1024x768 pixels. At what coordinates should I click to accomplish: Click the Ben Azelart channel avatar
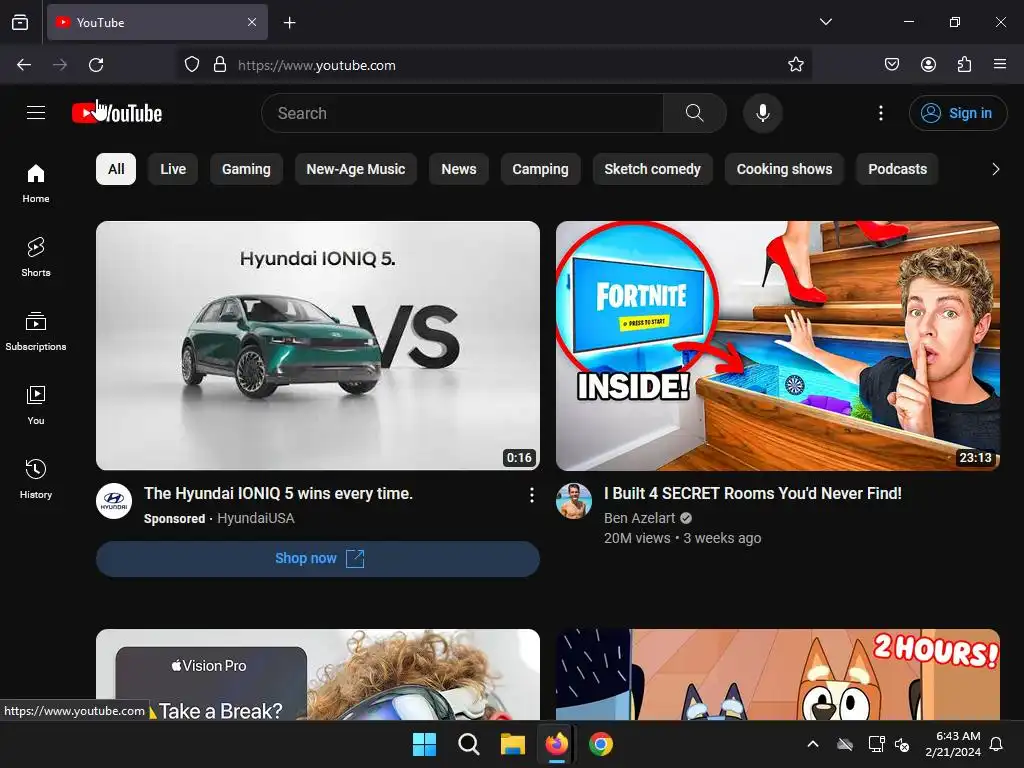pos(573,501)
